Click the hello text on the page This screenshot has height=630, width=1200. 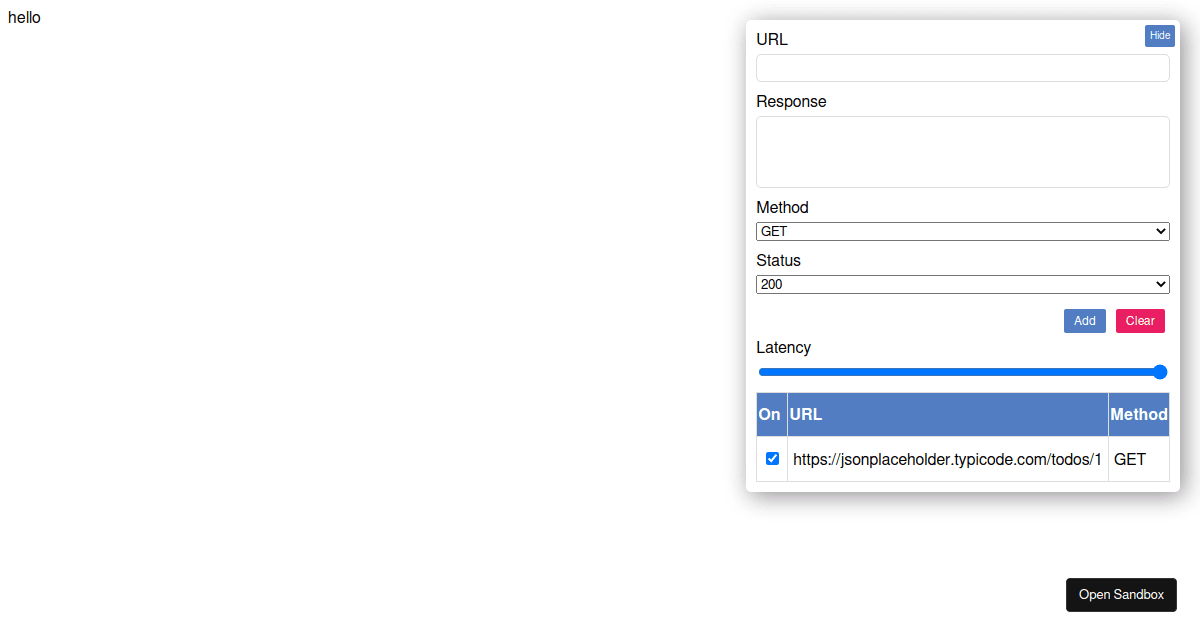pyautogui.click(x=24, y=17)
